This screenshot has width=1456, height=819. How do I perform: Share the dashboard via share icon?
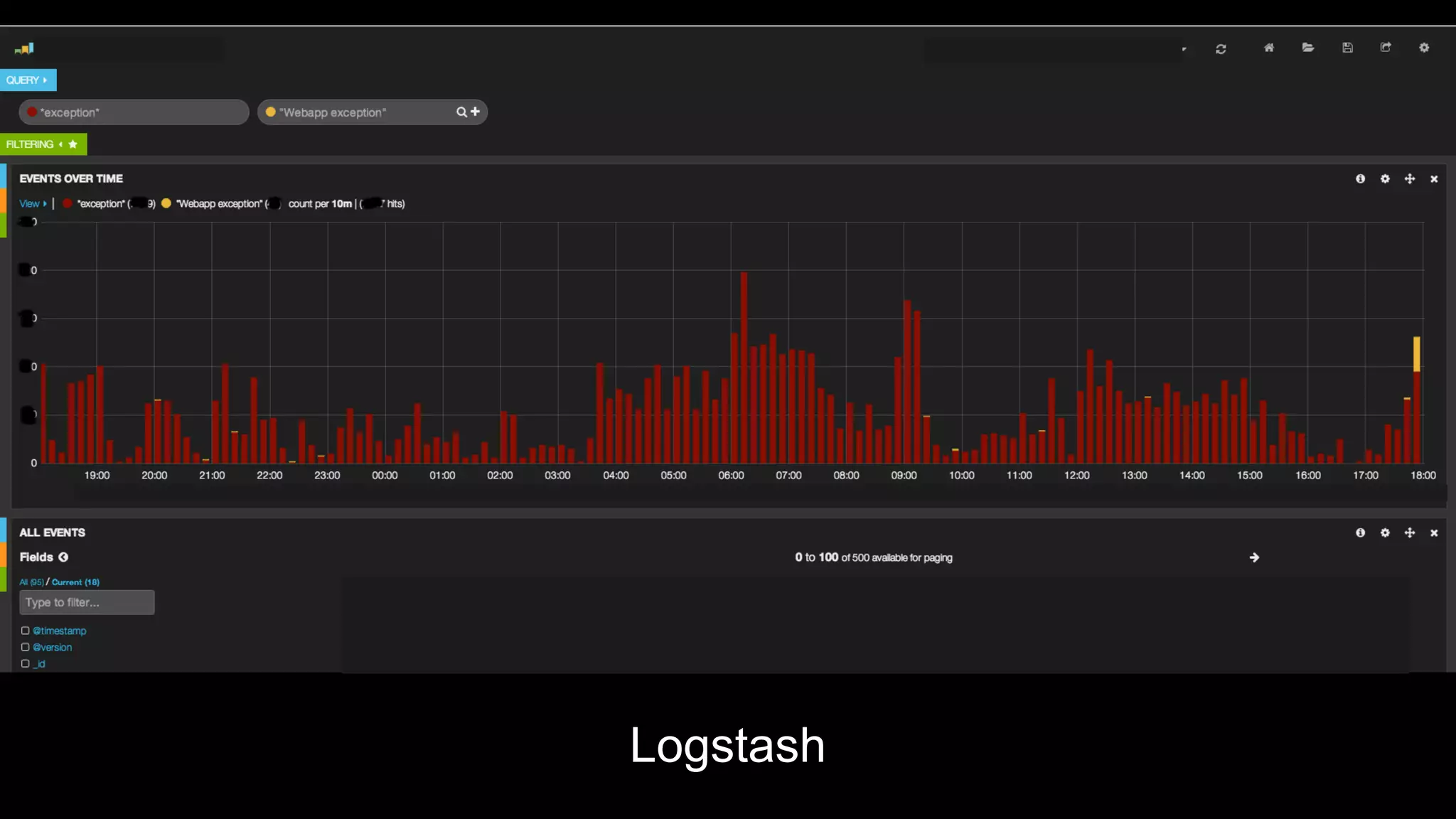coord(1386,48)
